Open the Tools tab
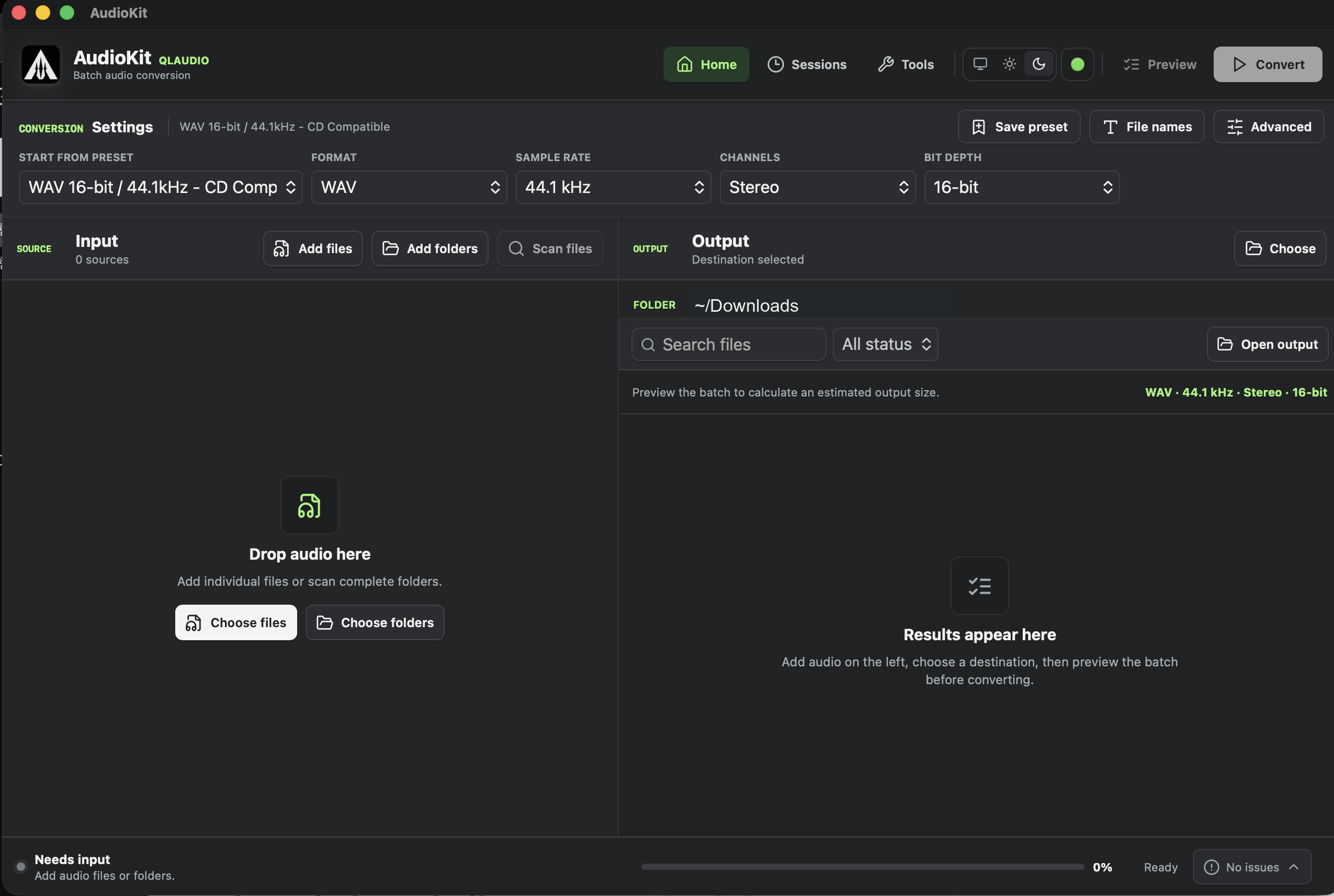1334x896 pixels. coord(906,64)
